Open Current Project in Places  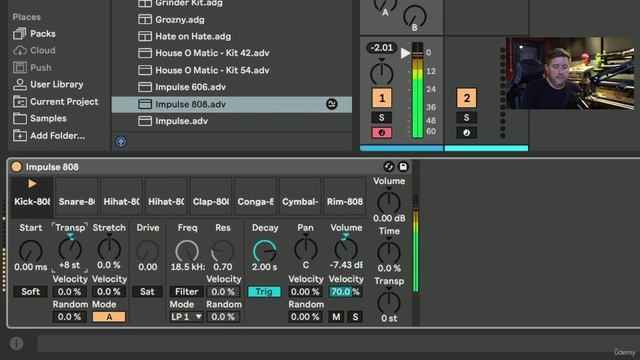pos(56,102)
